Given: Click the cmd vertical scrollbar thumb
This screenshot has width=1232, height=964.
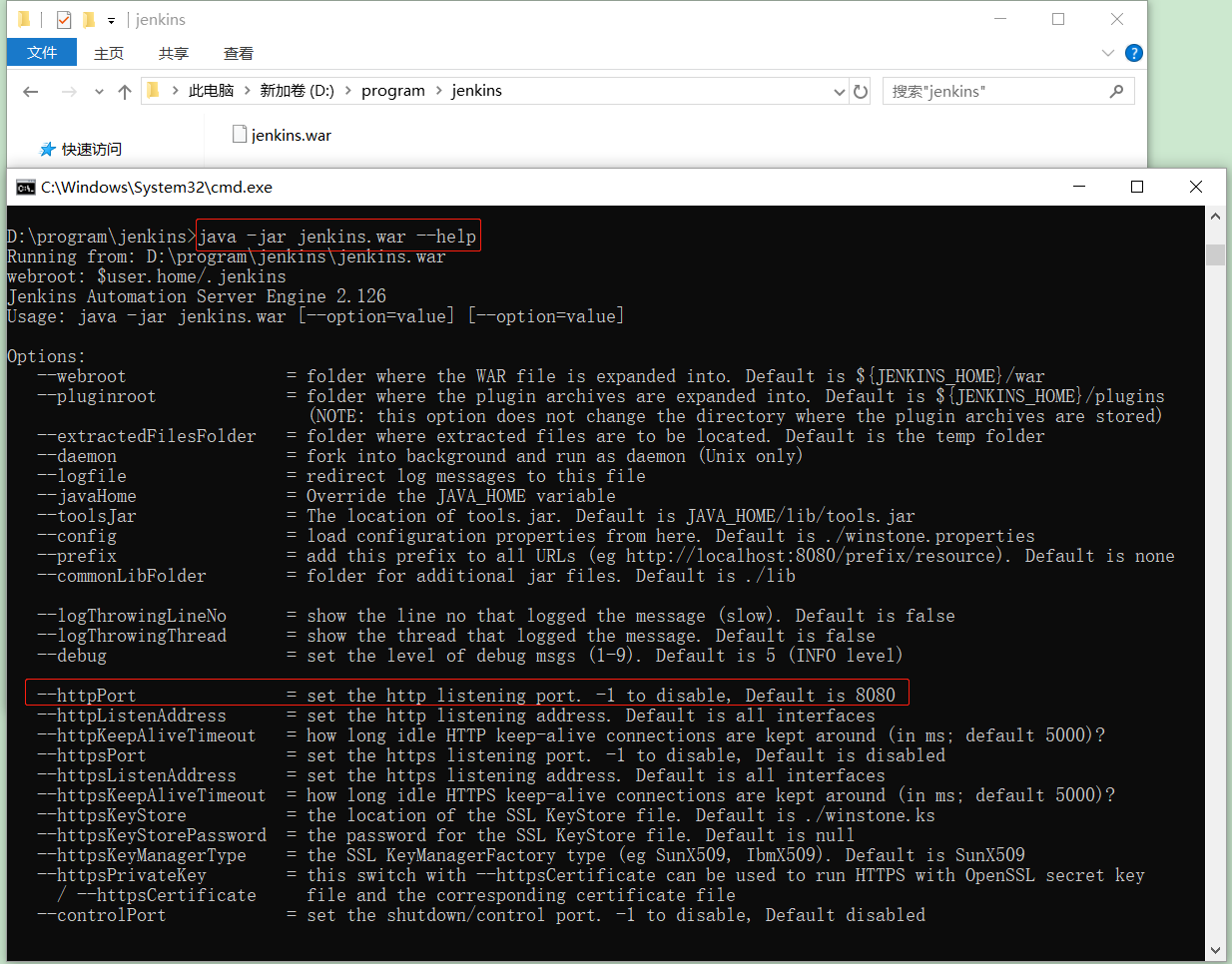Looking at the screenshot, I should (x=1215, y=254).
